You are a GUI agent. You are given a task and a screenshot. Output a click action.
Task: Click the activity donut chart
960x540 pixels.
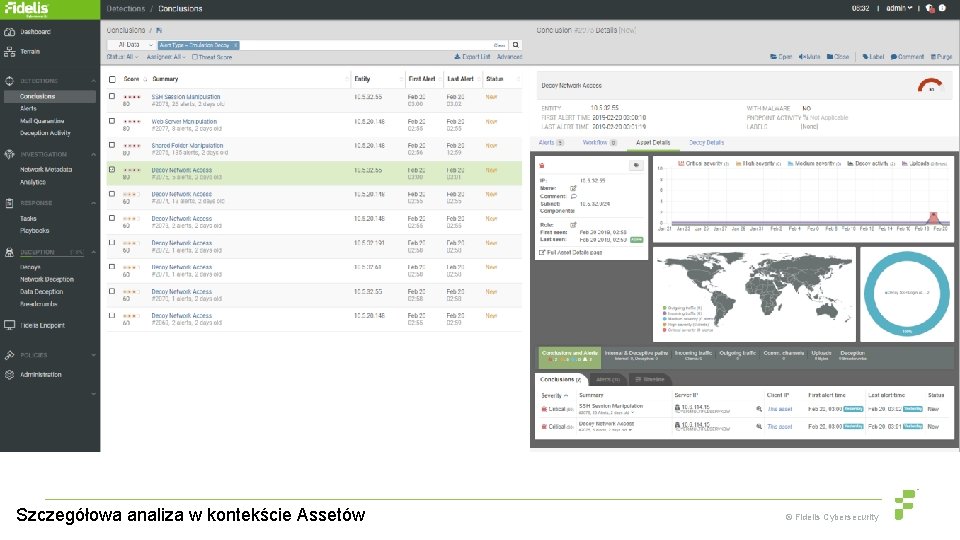point(907,293)
